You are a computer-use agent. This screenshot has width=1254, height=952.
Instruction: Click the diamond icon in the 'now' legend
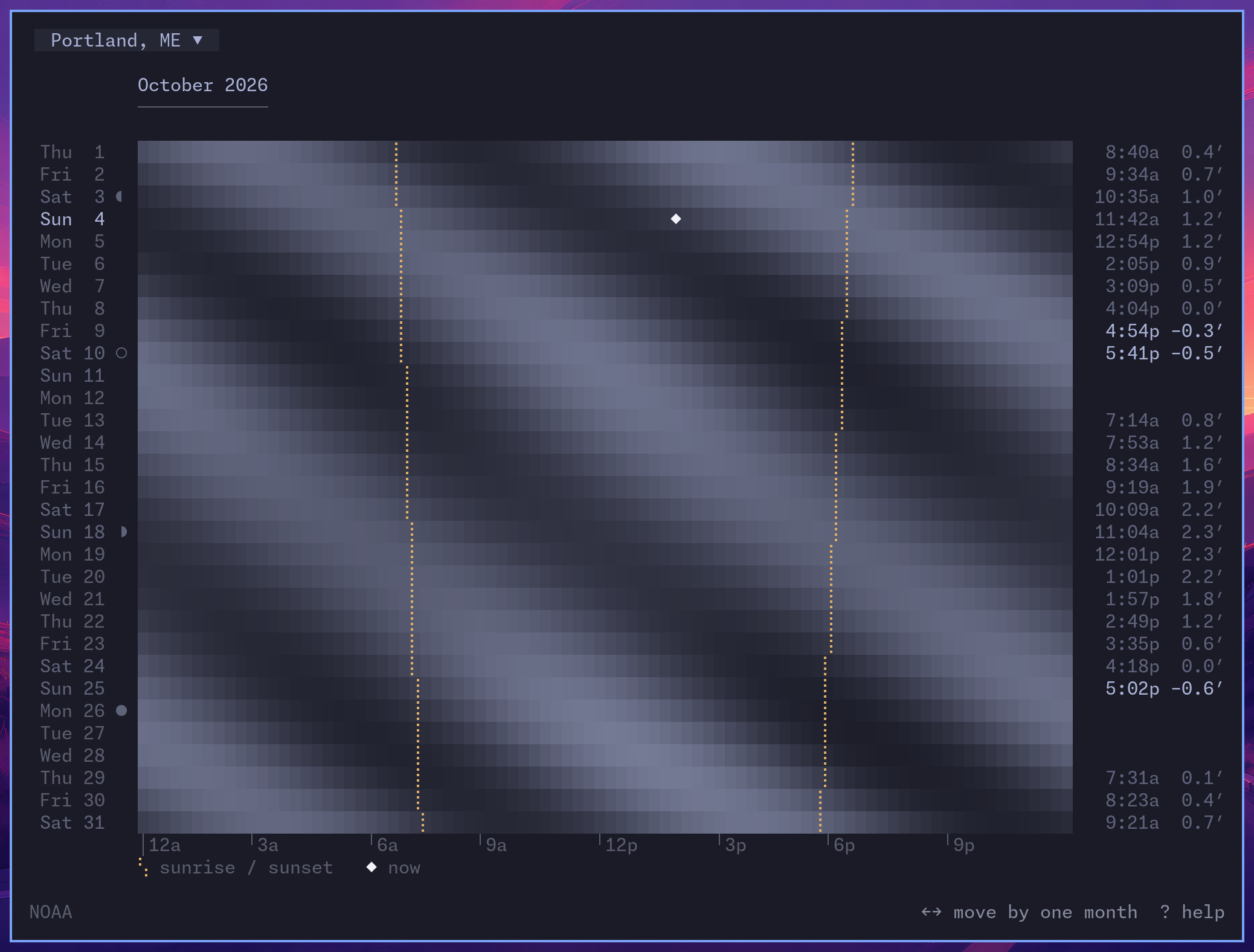tap(371, 867)
